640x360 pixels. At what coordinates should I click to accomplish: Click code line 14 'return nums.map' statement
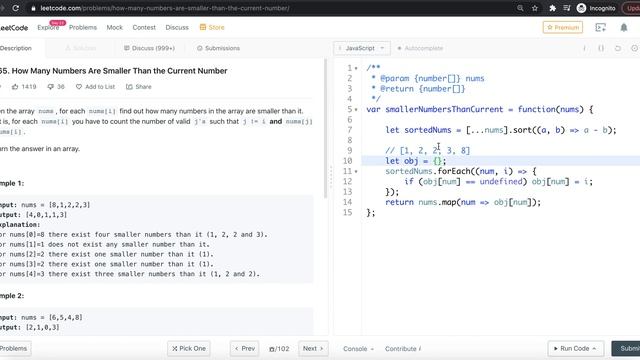(x=463, y=202)
